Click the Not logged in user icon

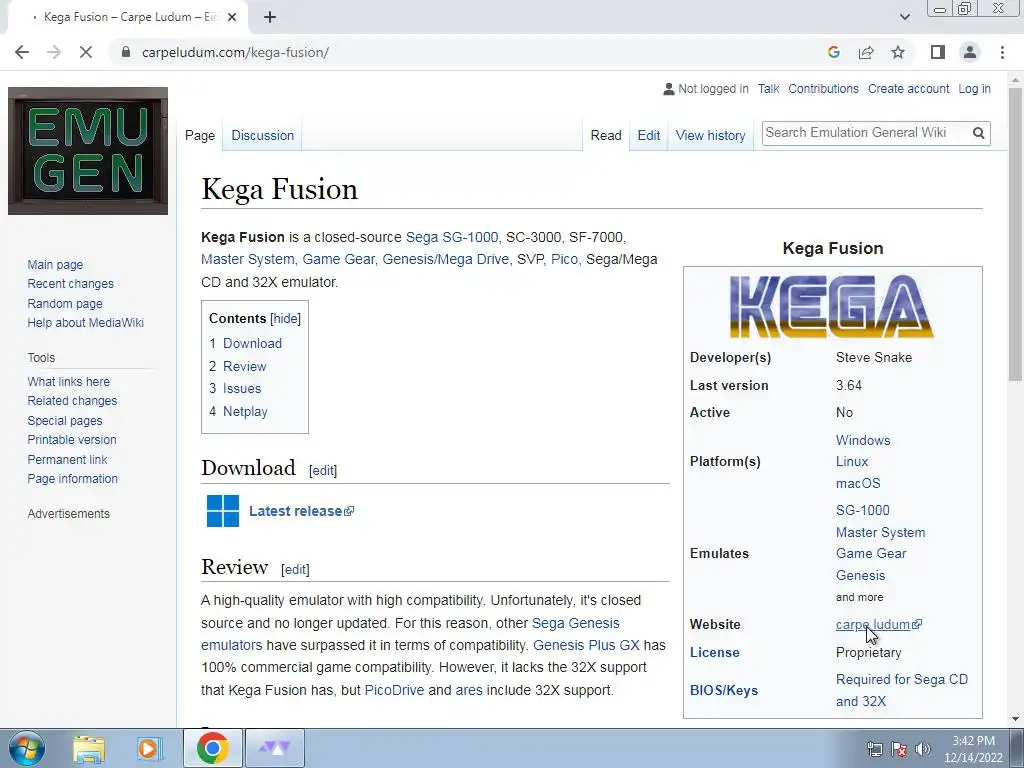tap(668, 89)
